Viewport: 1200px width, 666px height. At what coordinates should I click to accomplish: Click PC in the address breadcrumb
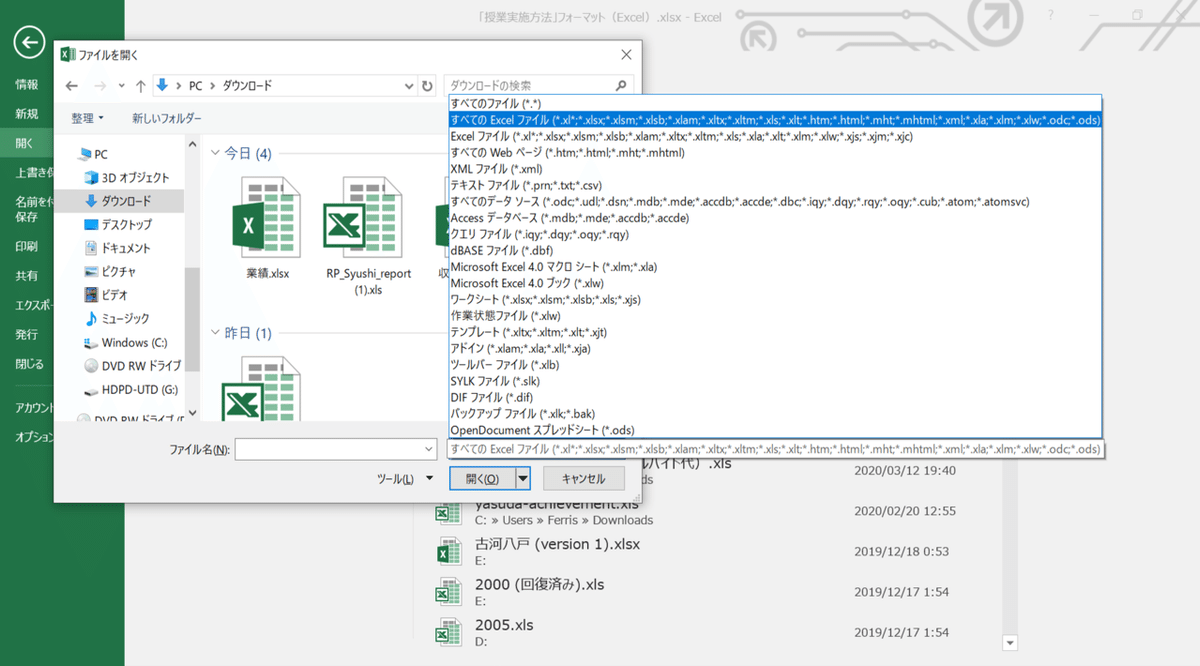(x=196, y=86)
